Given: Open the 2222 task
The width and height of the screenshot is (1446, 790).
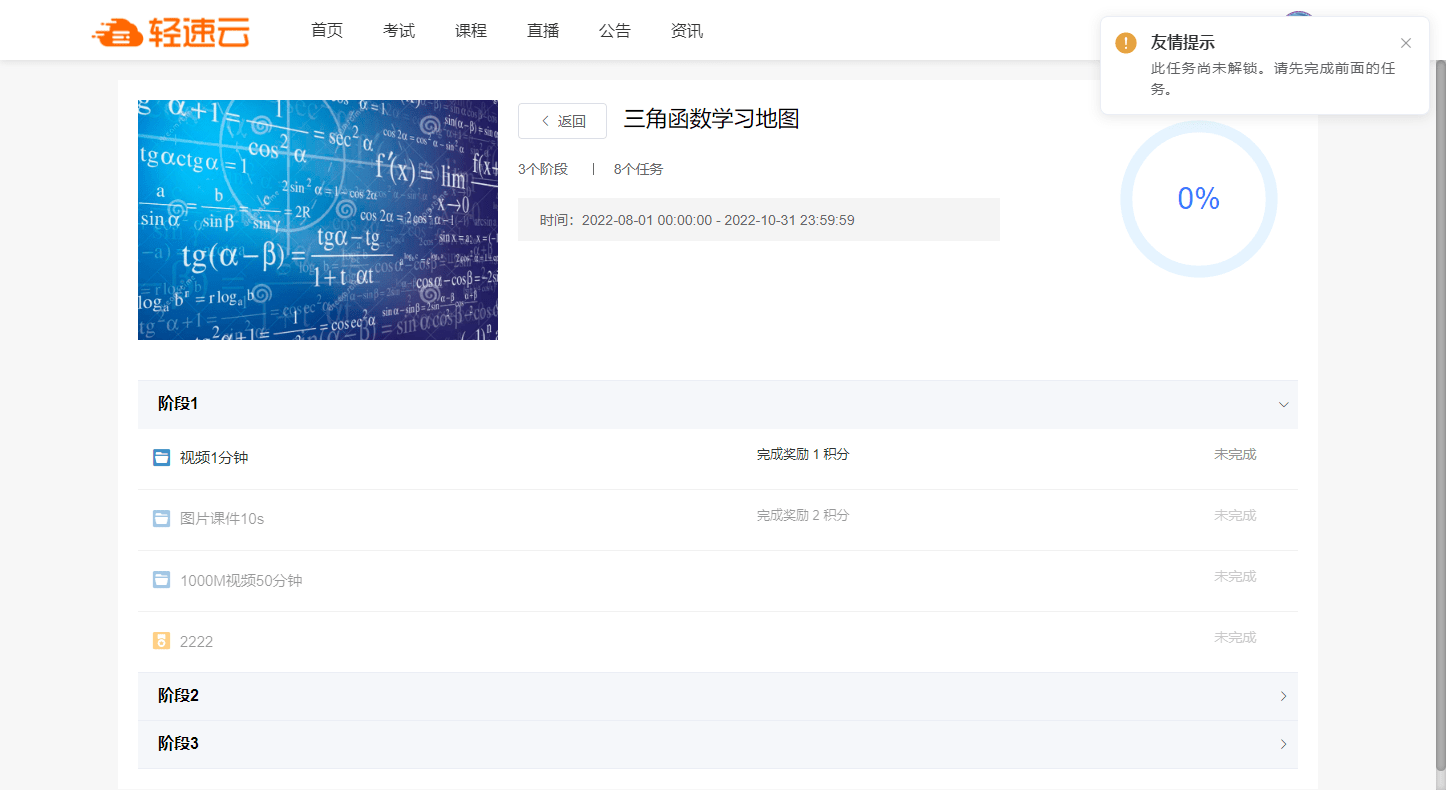Looking at the screenshot, I should [x=196, y=641].
